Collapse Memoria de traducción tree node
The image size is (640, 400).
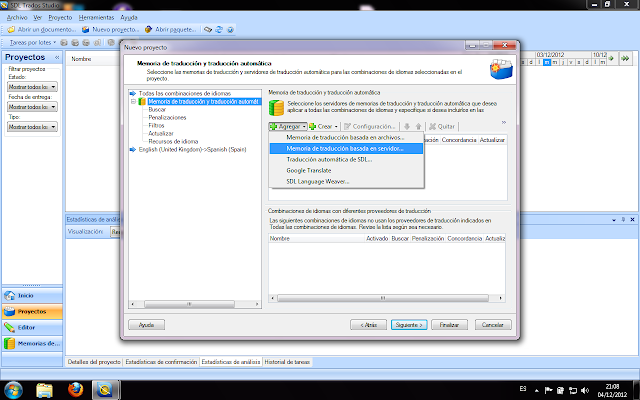[133, 102]
